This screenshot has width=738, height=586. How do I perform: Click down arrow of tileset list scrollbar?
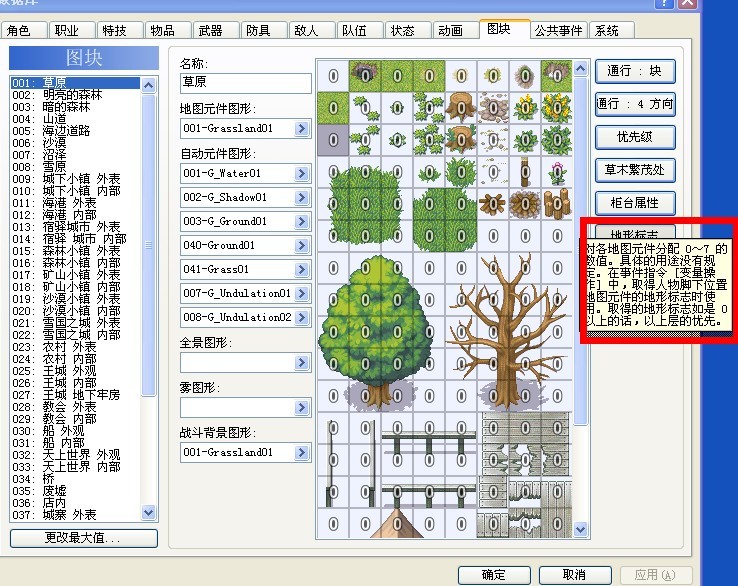point(149,512)
